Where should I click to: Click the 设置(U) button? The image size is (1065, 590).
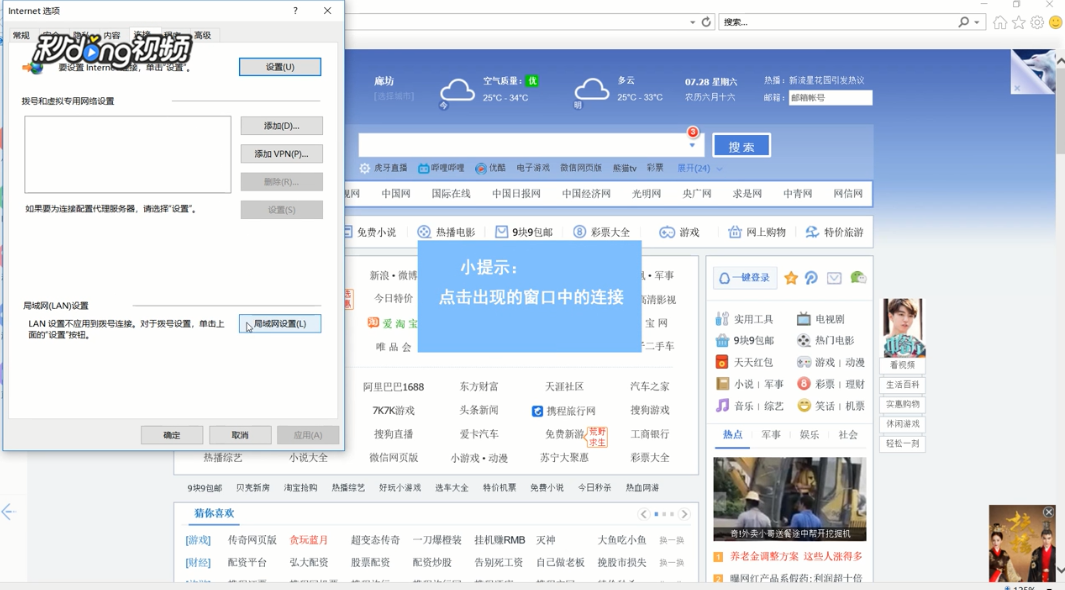tap(280, 67)
